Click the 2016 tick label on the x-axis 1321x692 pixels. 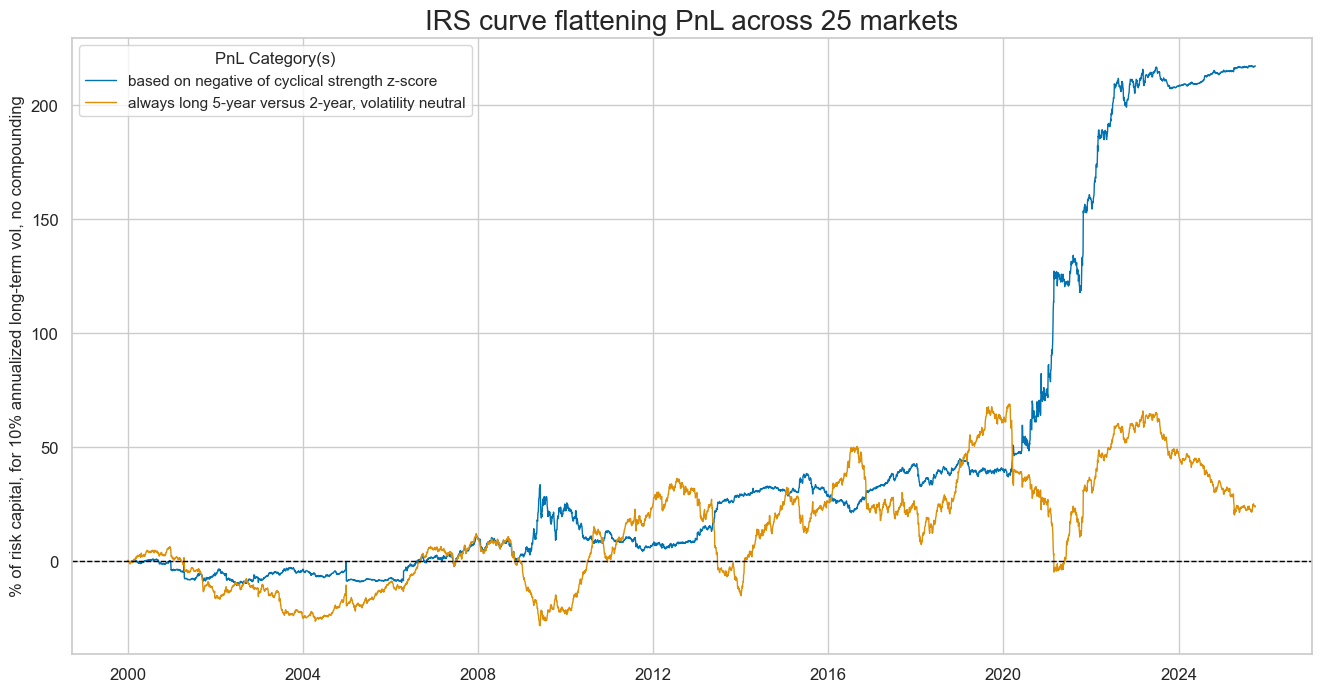829,675
